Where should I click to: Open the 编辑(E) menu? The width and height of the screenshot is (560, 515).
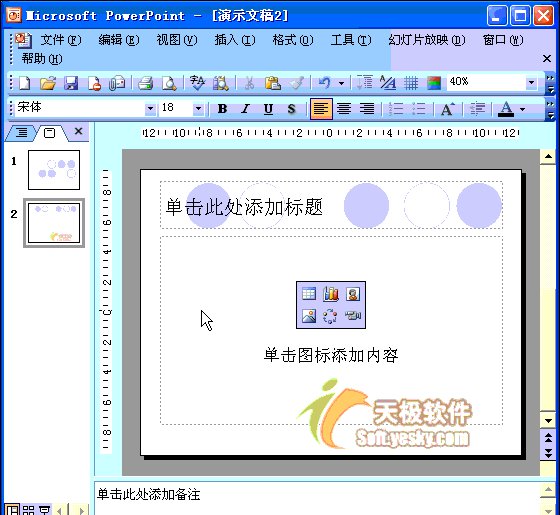pos(119,40)
